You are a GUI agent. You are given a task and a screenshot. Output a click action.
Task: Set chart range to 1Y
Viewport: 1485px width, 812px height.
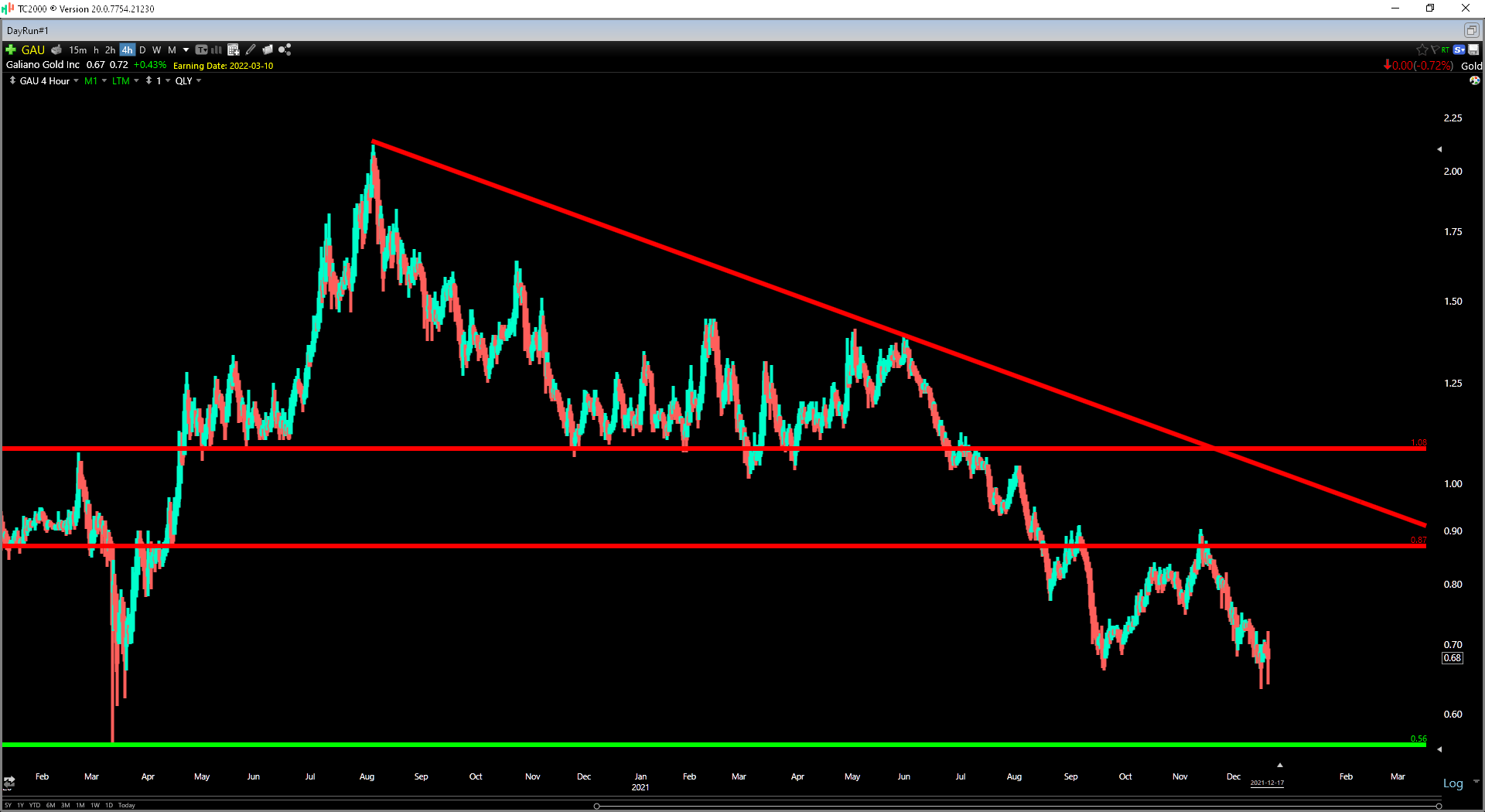(21, 805)
